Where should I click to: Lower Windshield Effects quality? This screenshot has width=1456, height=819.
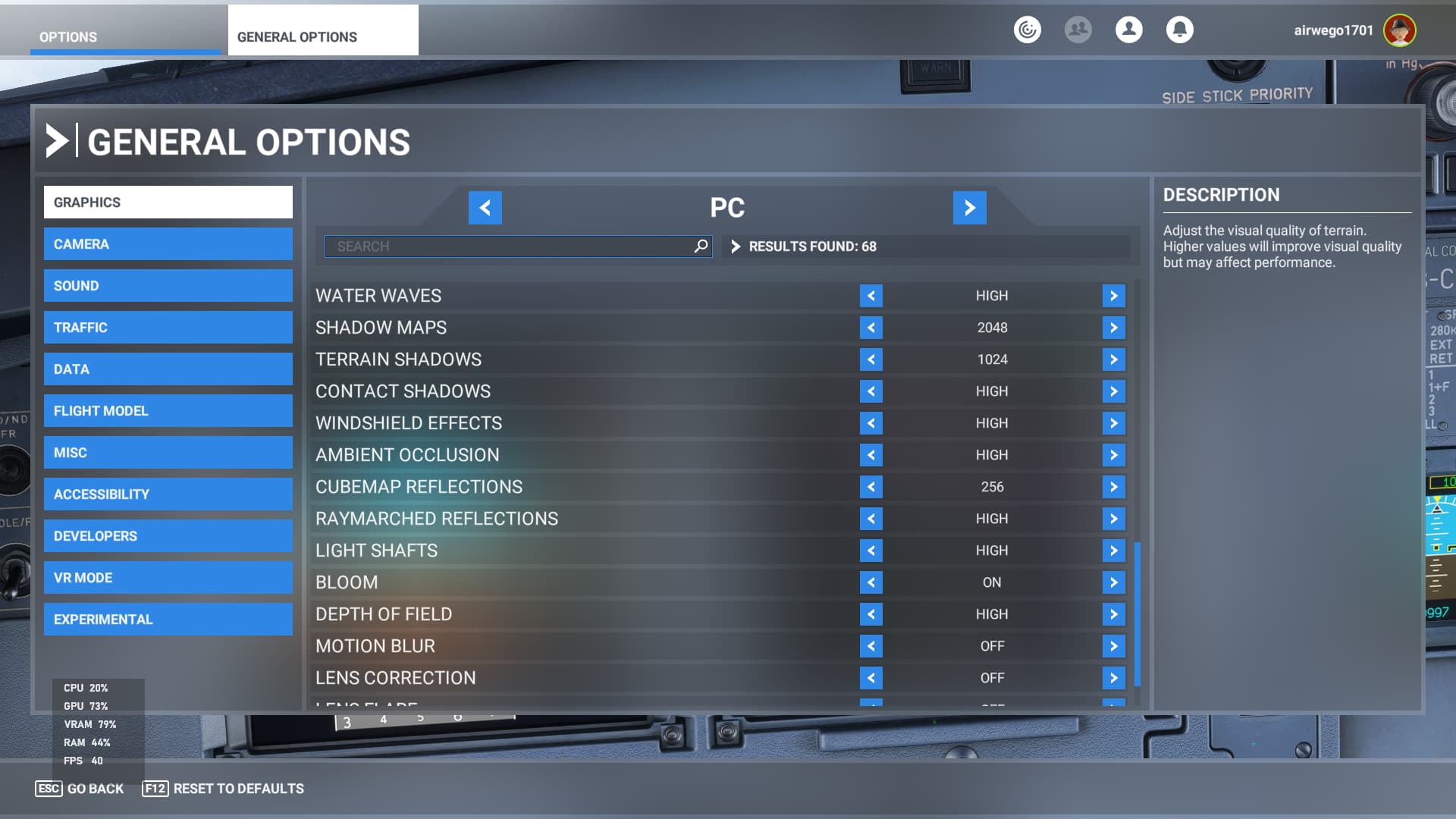pos(871,423)
